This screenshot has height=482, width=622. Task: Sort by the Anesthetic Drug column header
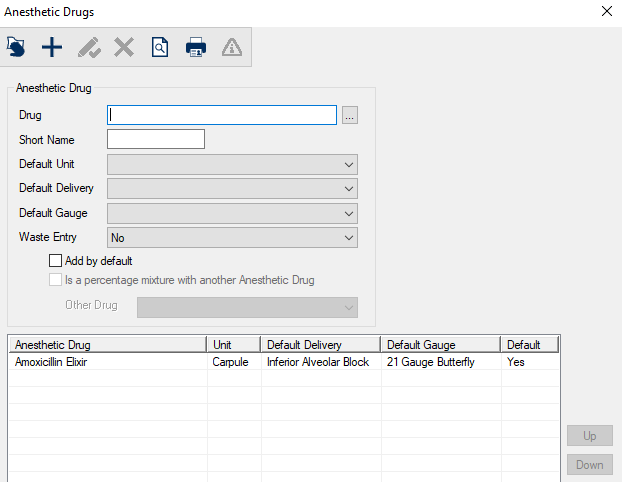(107, 345)
